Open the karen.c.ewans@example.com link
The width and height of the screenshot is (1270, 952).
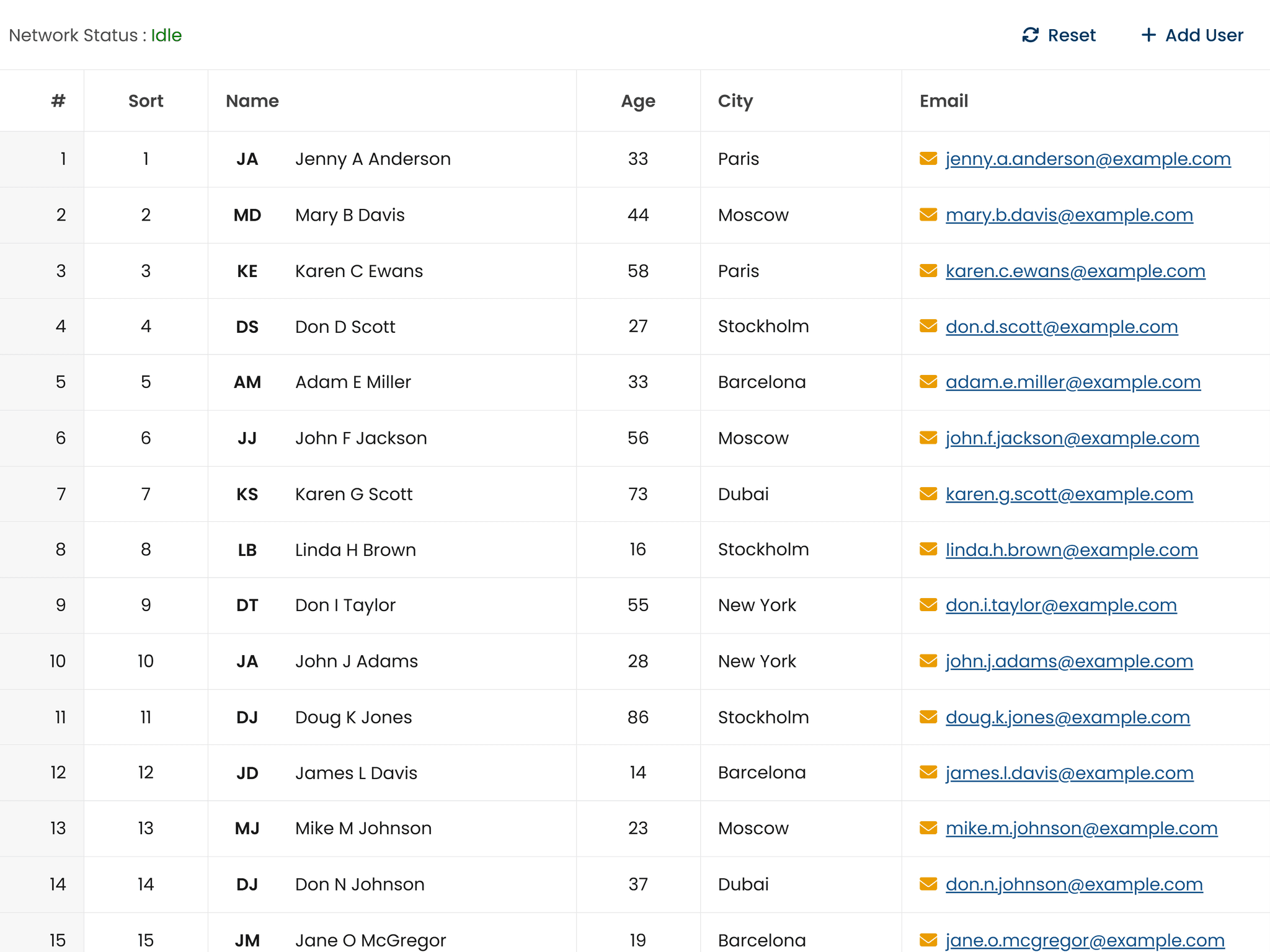pyautogui.click(x=1075, y=271)
